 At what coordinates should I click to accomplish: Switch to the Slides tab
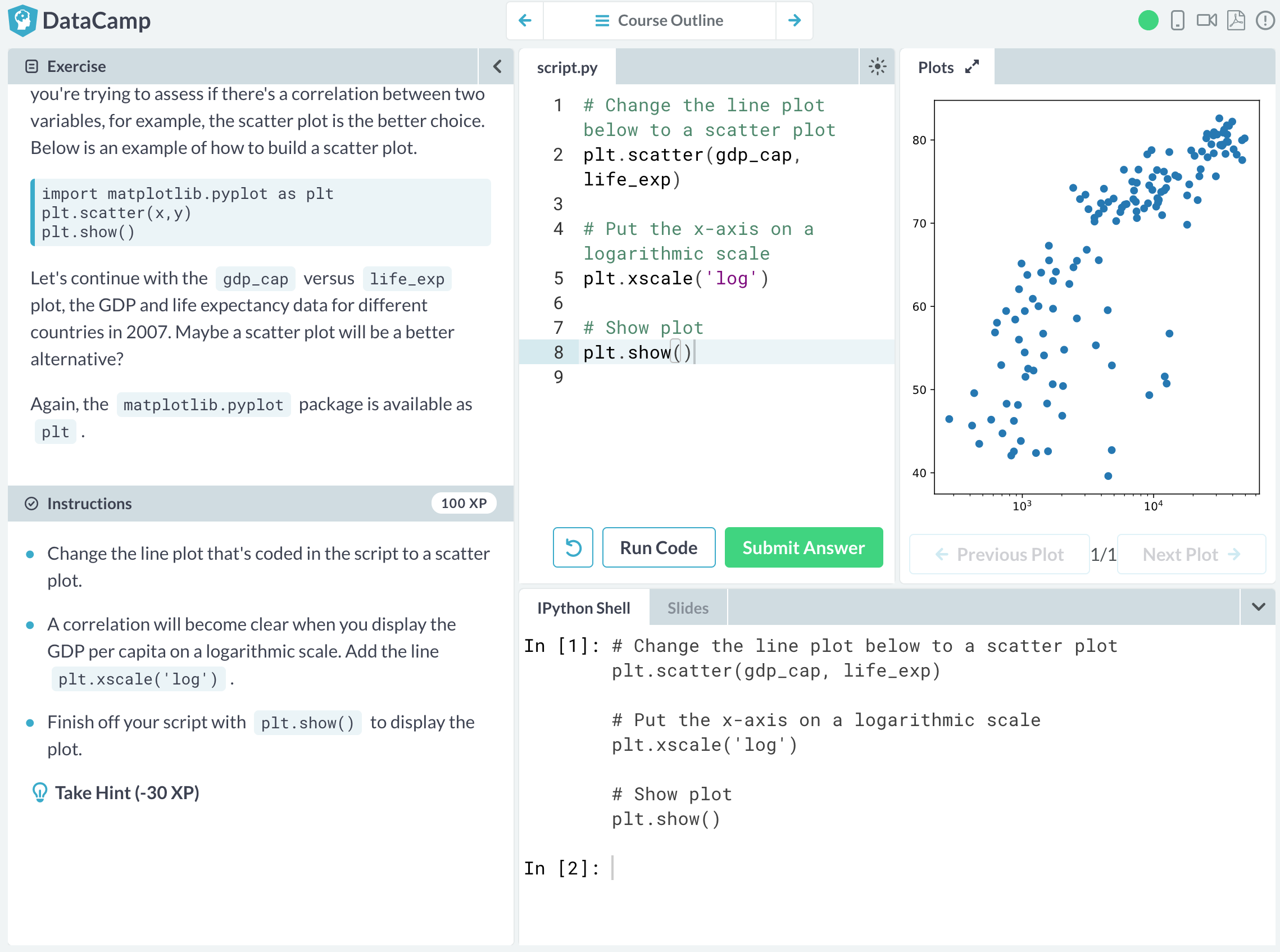tap(688, 608)
